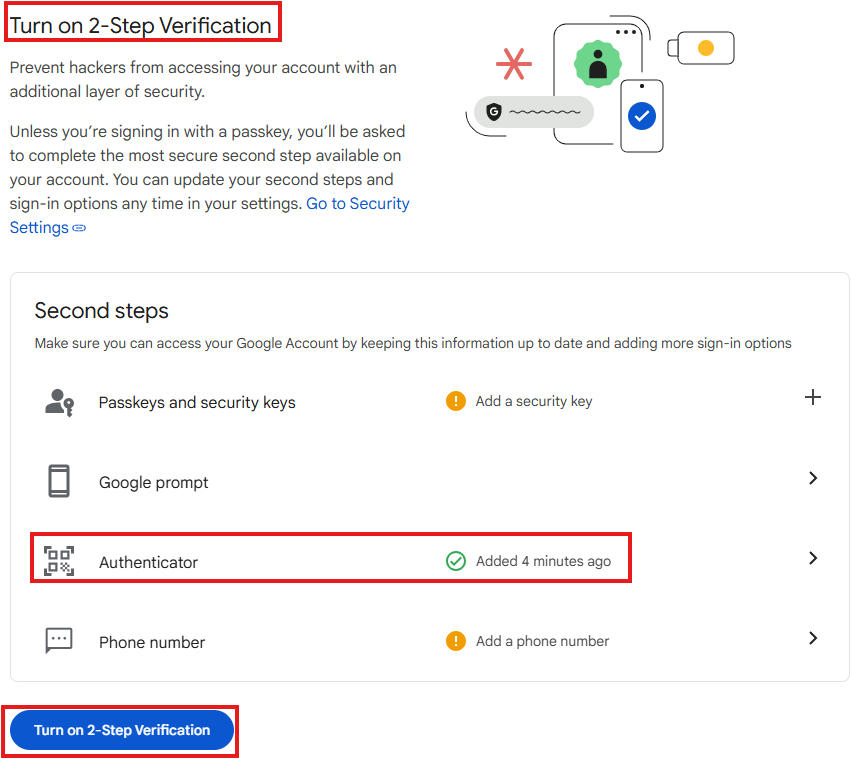Expand the Google prompt row chevron
This screenshot has width=852, height=759.
coord(813,479)
